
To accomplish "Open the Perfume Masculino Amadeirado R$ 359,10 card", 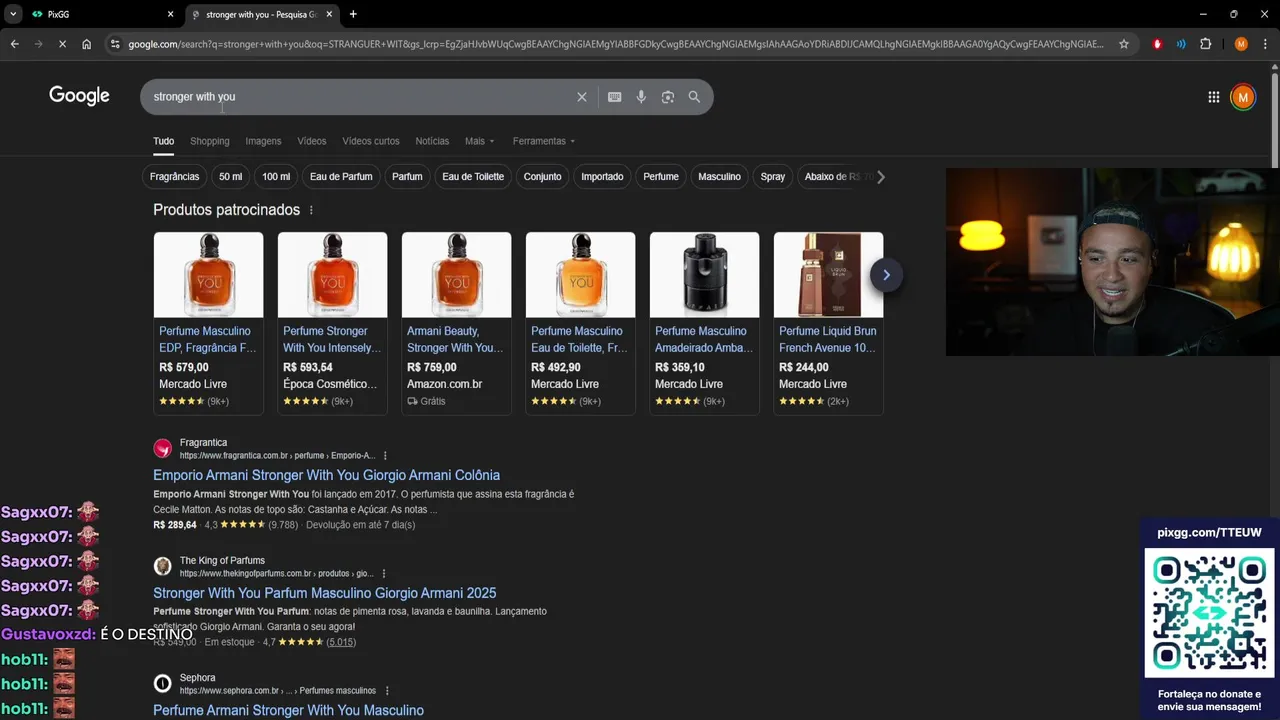I will point(704,323).
